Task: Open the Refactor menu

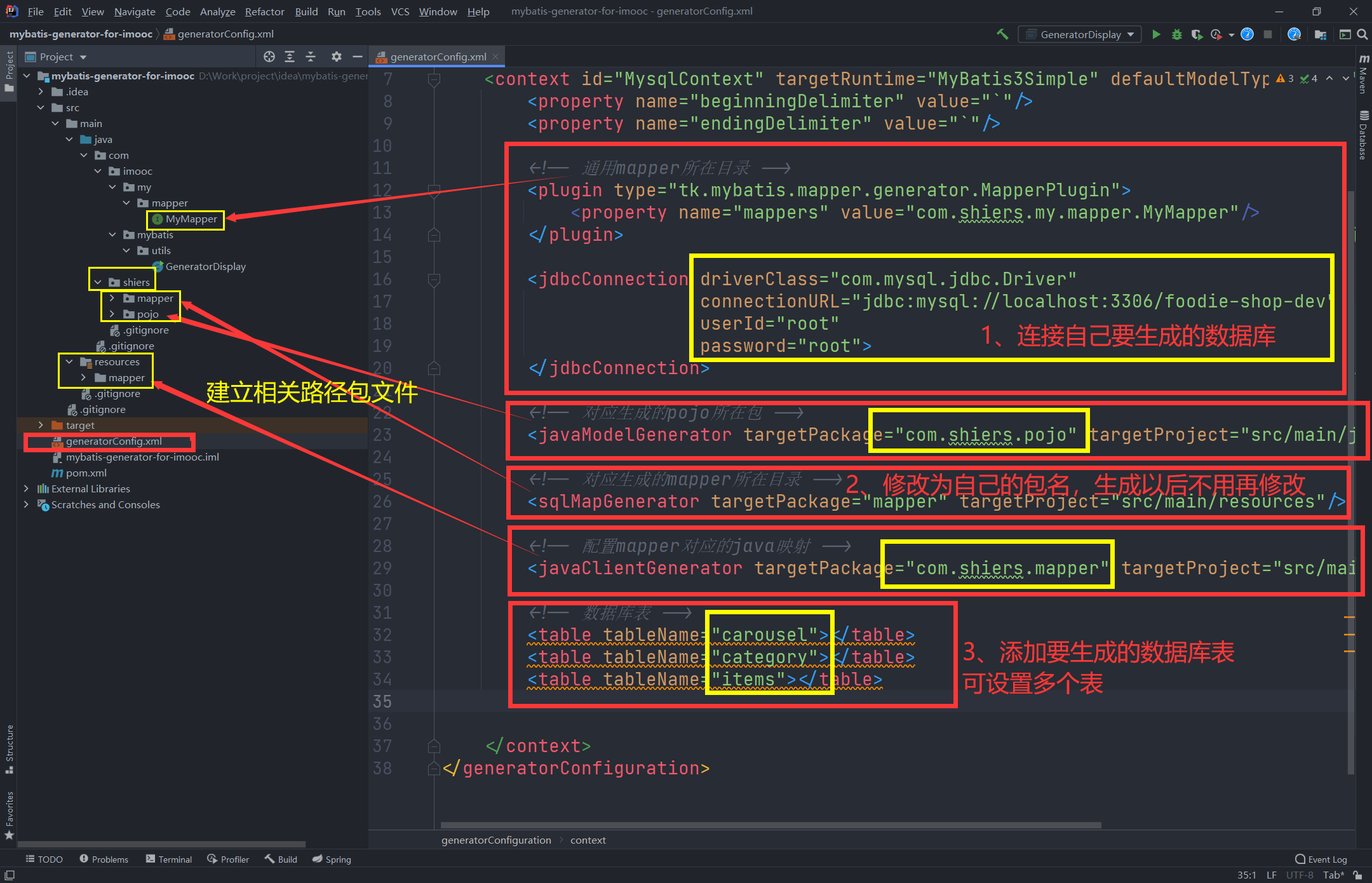Action: click(264, 11)
